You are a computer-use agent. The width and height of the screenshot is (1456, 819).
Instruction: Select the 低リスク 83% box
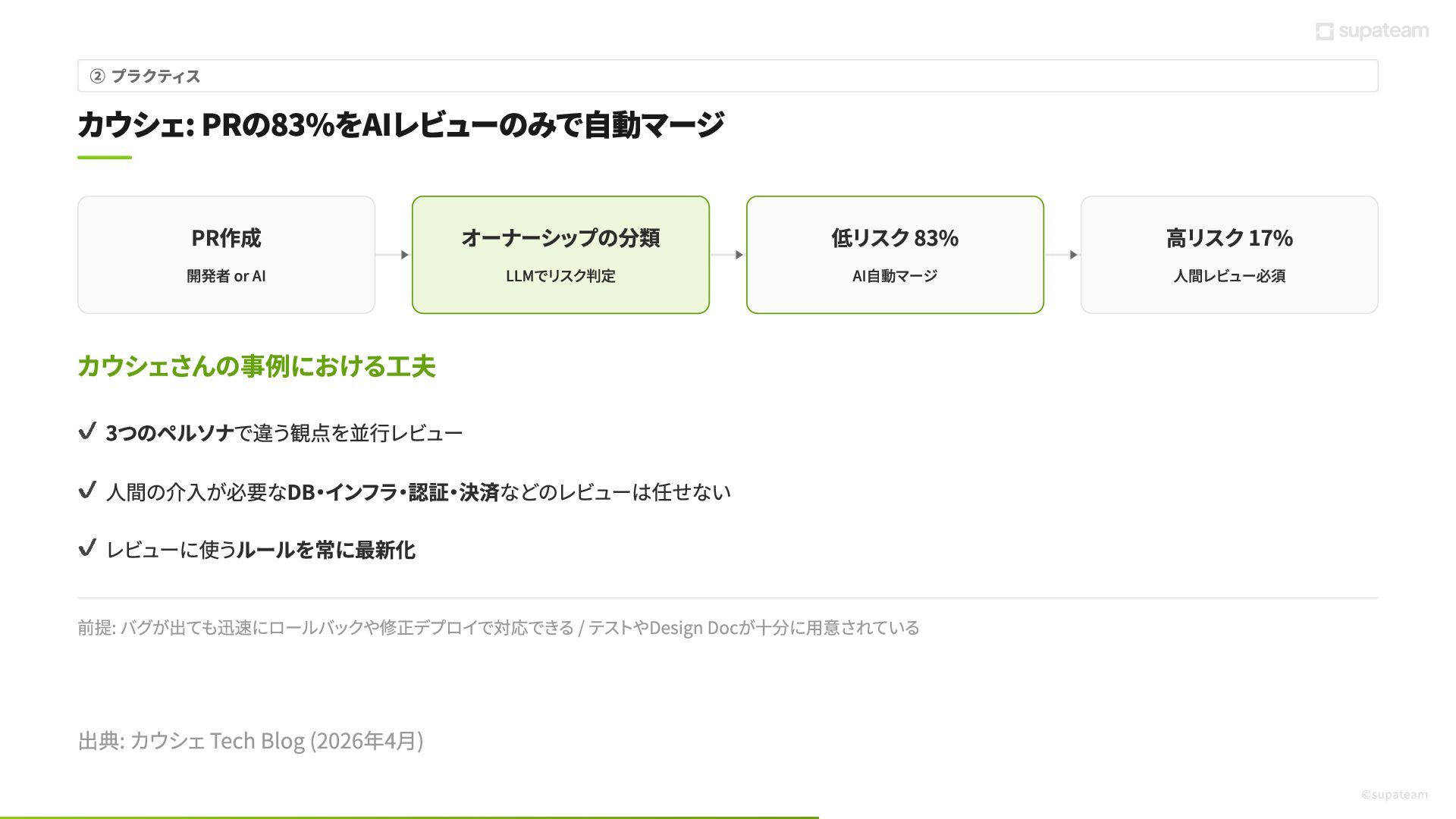(895, 255)
